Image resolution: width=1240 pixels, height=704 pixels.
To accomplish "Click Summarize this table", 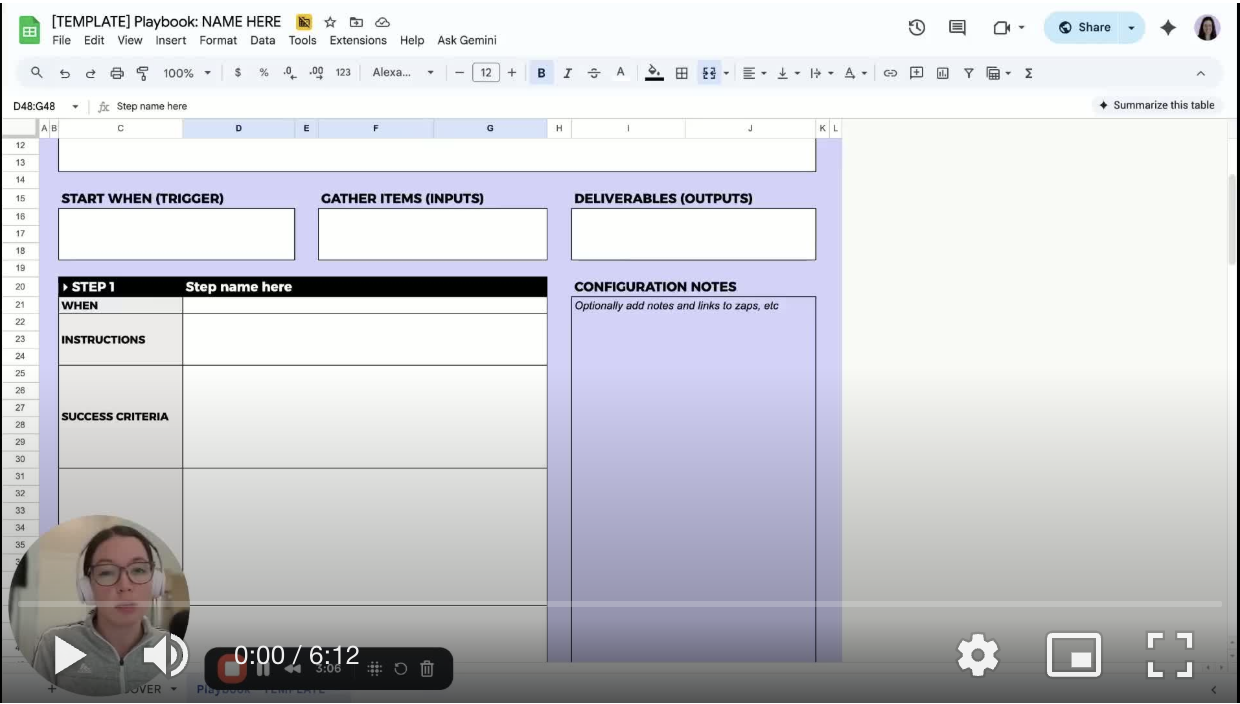I will 1158,105.
